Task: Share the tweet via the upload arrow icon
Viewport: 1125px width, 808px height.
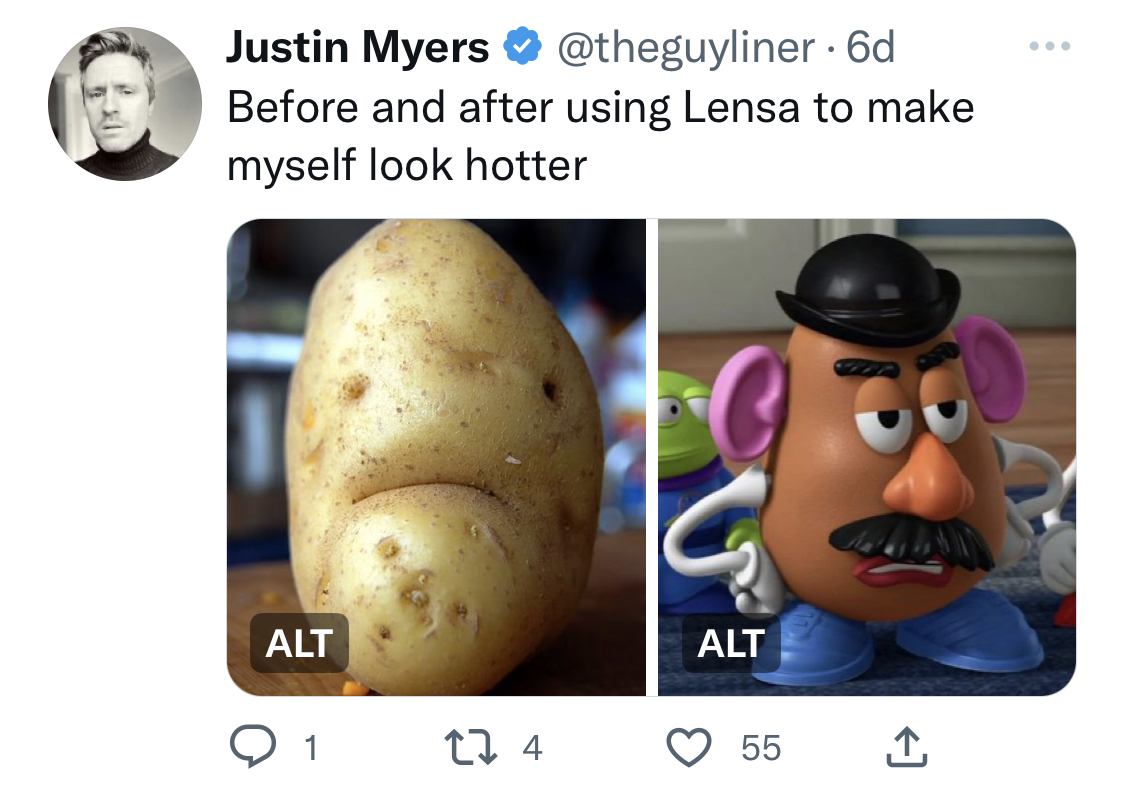Action: [904, 747]
